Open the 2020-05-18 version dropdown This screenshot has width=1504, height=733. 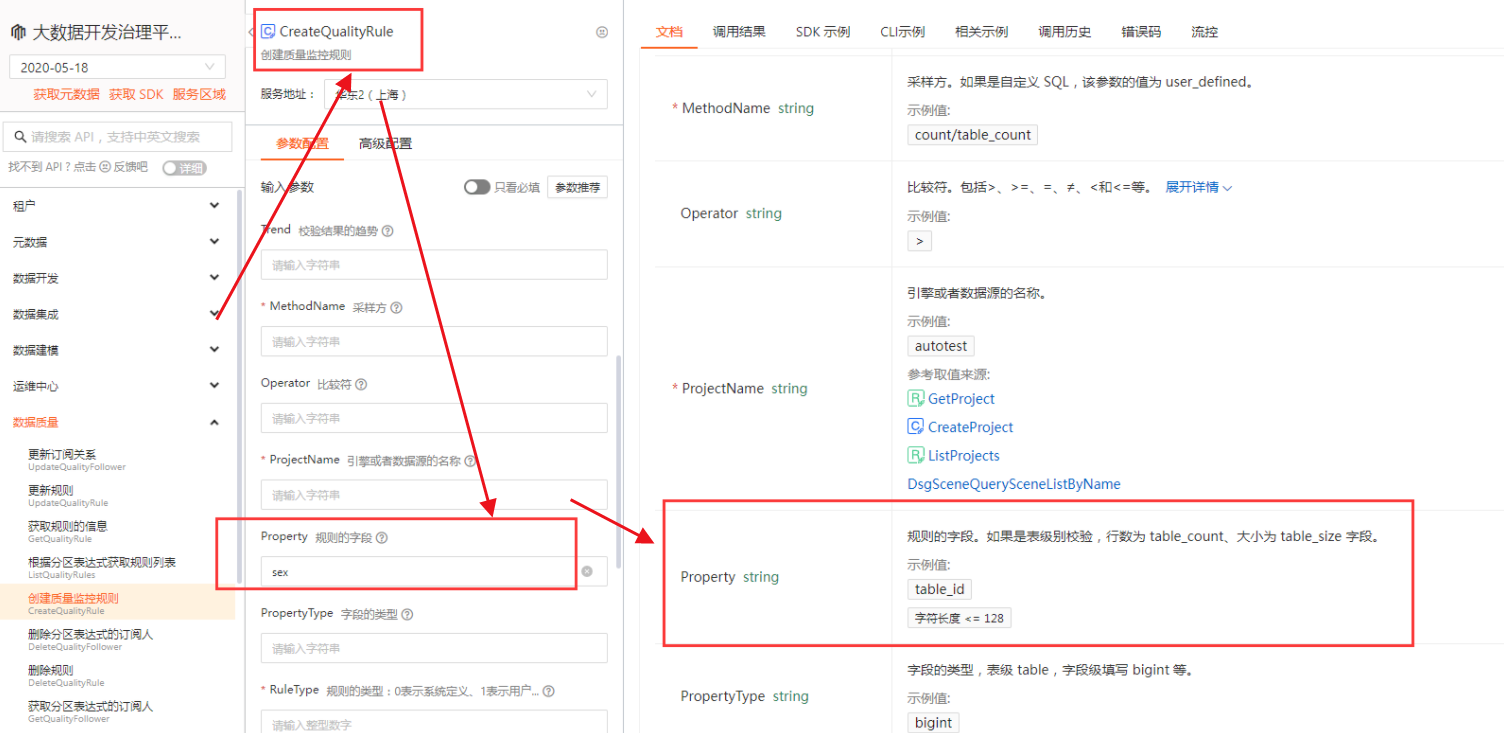(x=117, y=67)
